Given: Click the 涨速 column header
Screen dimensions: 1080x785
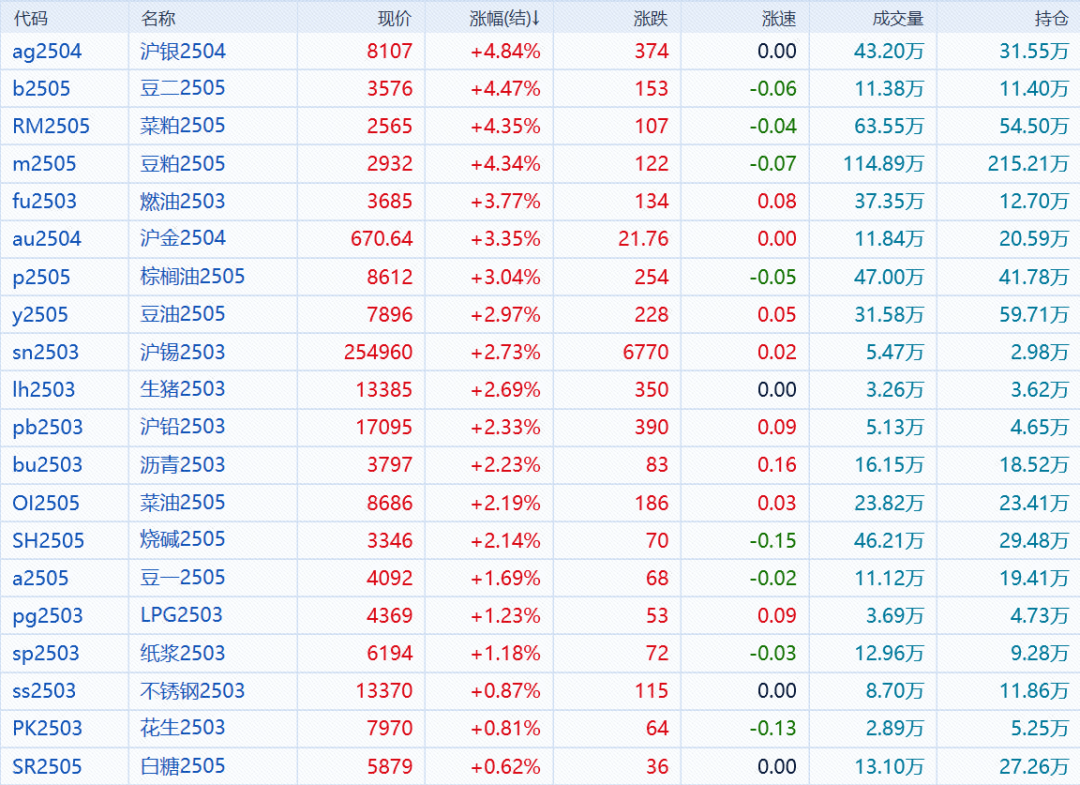Looking at the screenshot, I should (x=778, y=19).
